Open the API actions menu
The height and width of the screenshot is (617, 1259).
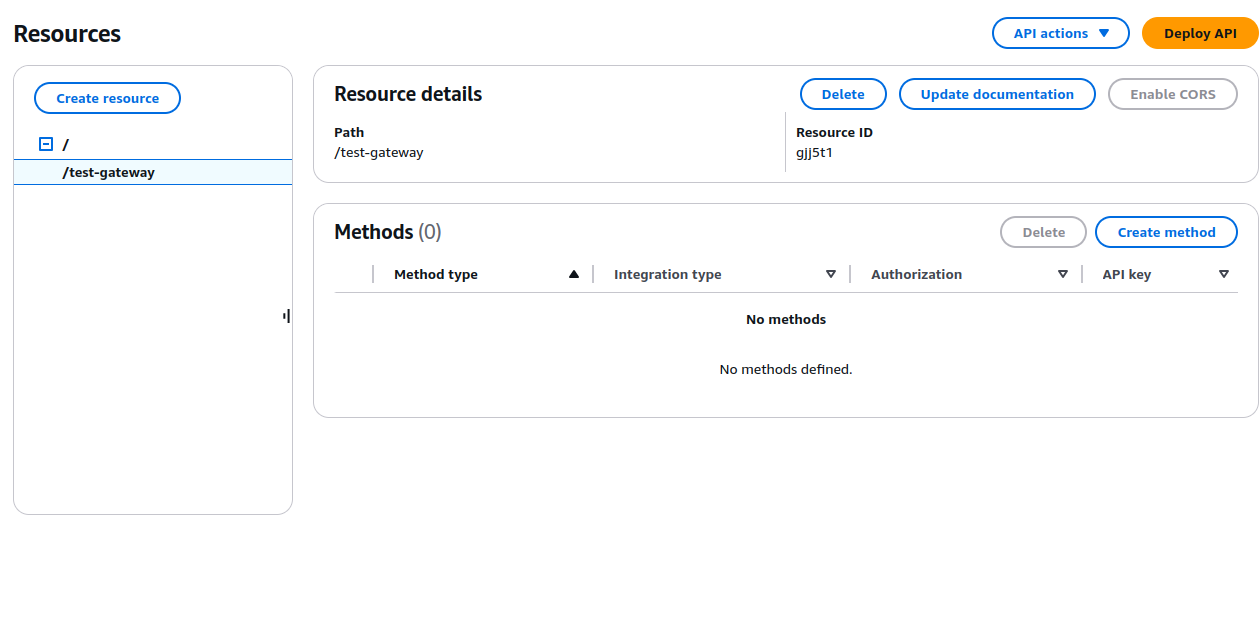pyautogui.click(x=1060, y=33)
